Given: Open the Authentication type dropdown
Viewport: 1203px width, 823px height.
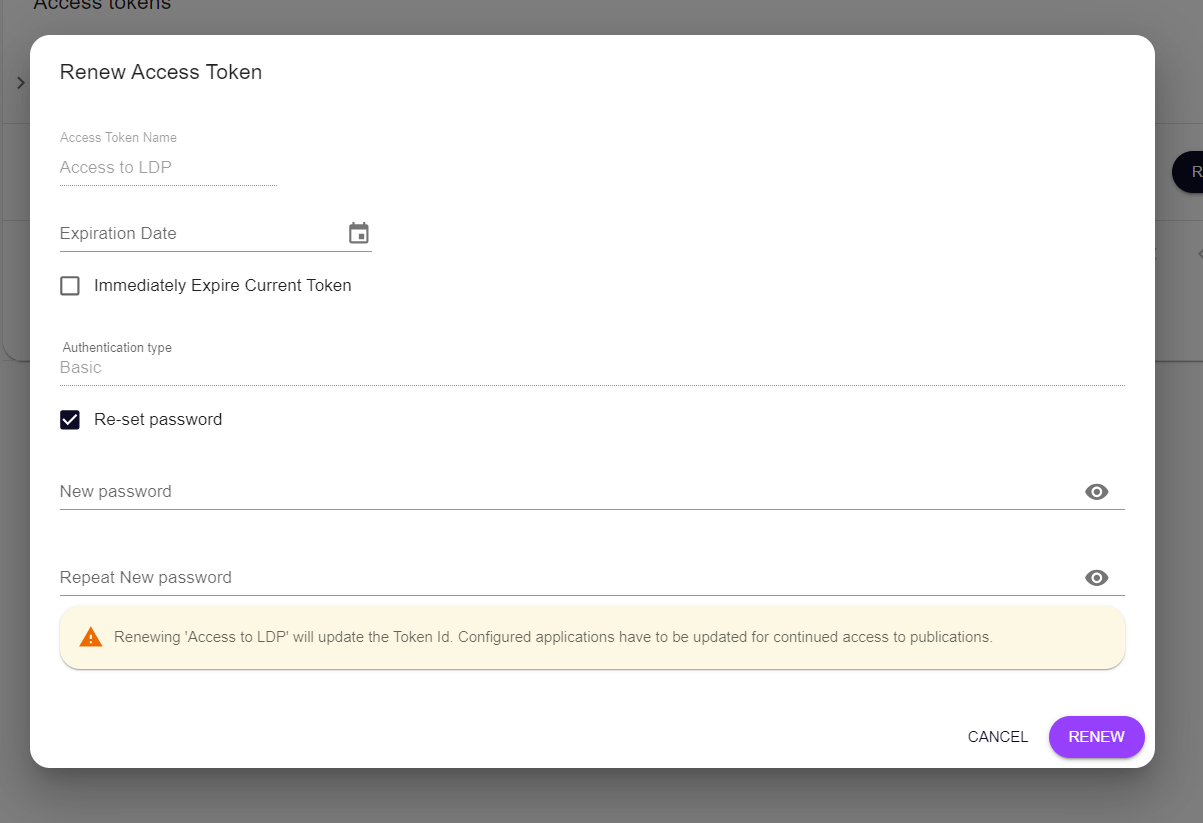Looking at the screenshot, I should (590, 368).
